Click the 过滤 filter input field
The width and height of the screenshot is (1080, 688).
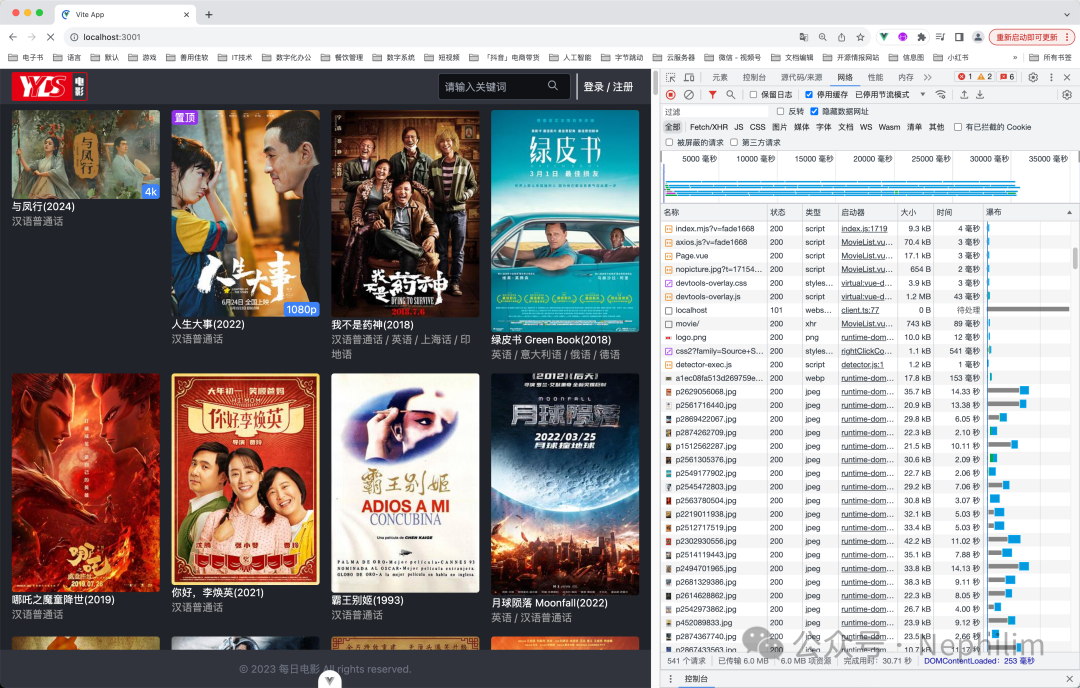(715, 112)
